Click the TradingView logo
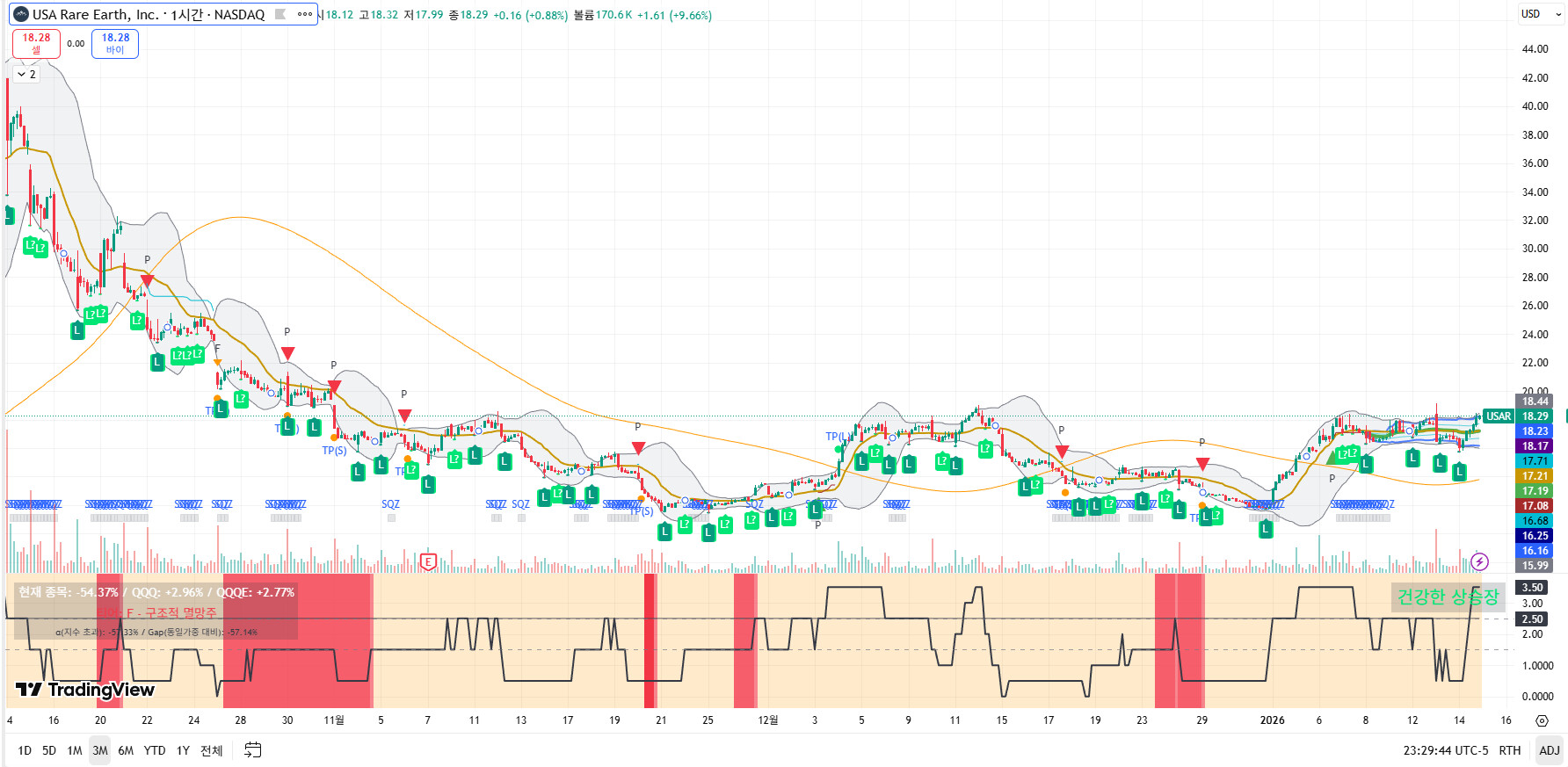This screenshot has width=1568, height=767. pyautogui.click(x=85, y=690)
